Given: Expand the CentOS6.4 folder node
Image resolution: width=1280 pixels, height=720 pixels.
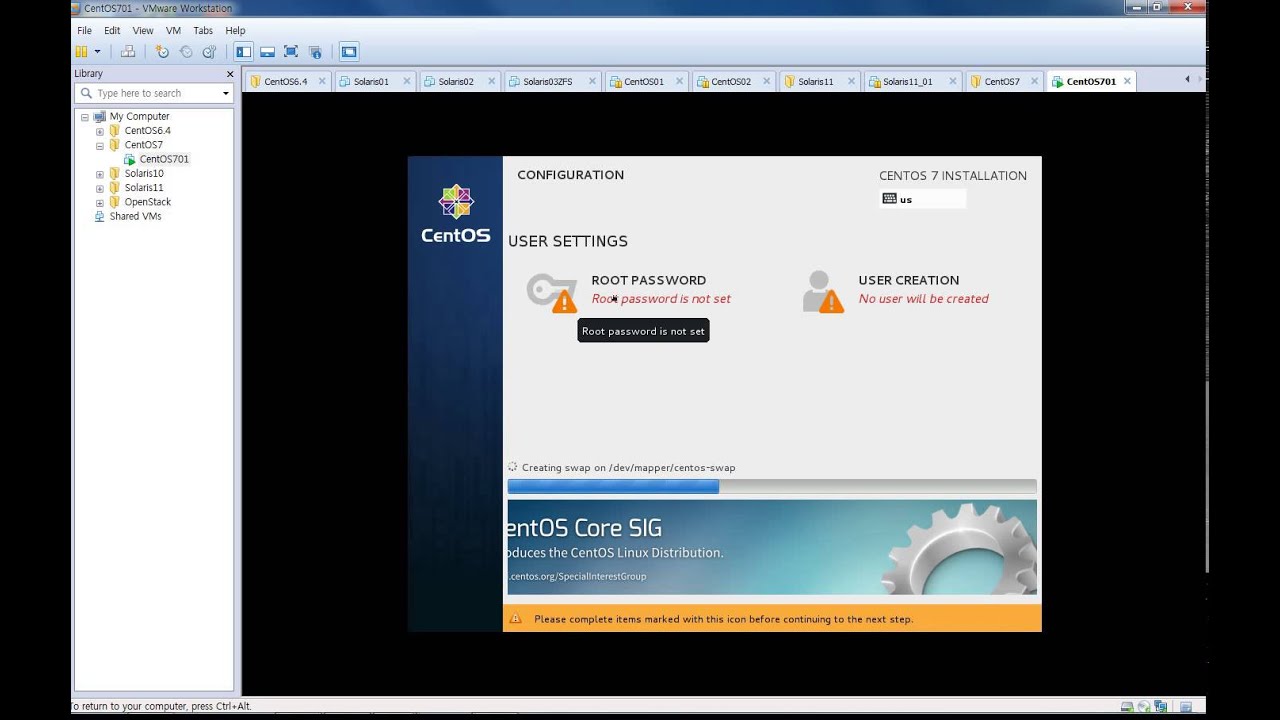Looking at the screenshot, I should point(100,131).
